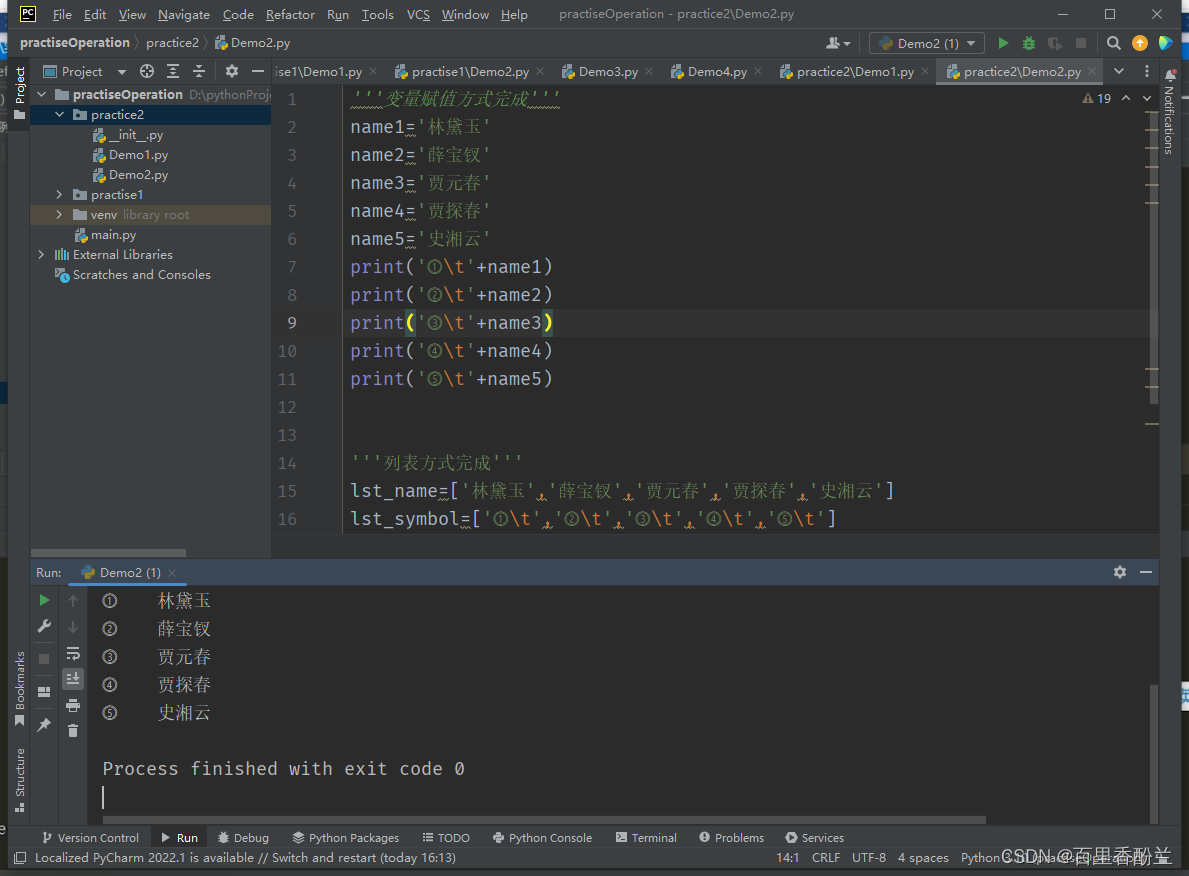The image size is (1189, 876).
Task: Click the up arrow in Run panel
Action: (x=73, y=600)
